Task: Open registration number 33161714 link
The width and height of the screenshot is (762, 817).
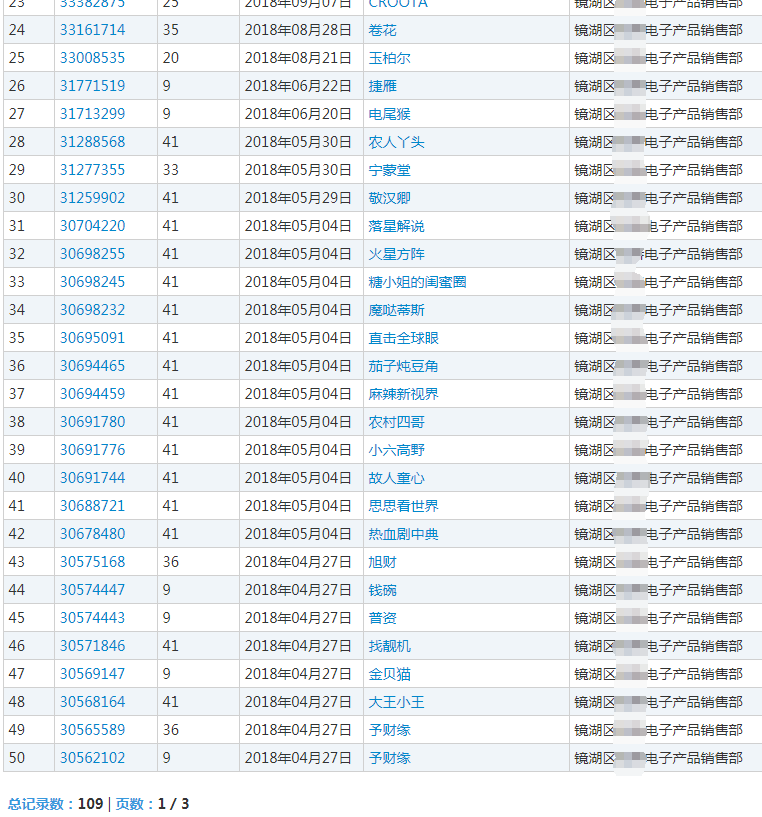Action: click(92, 30)
